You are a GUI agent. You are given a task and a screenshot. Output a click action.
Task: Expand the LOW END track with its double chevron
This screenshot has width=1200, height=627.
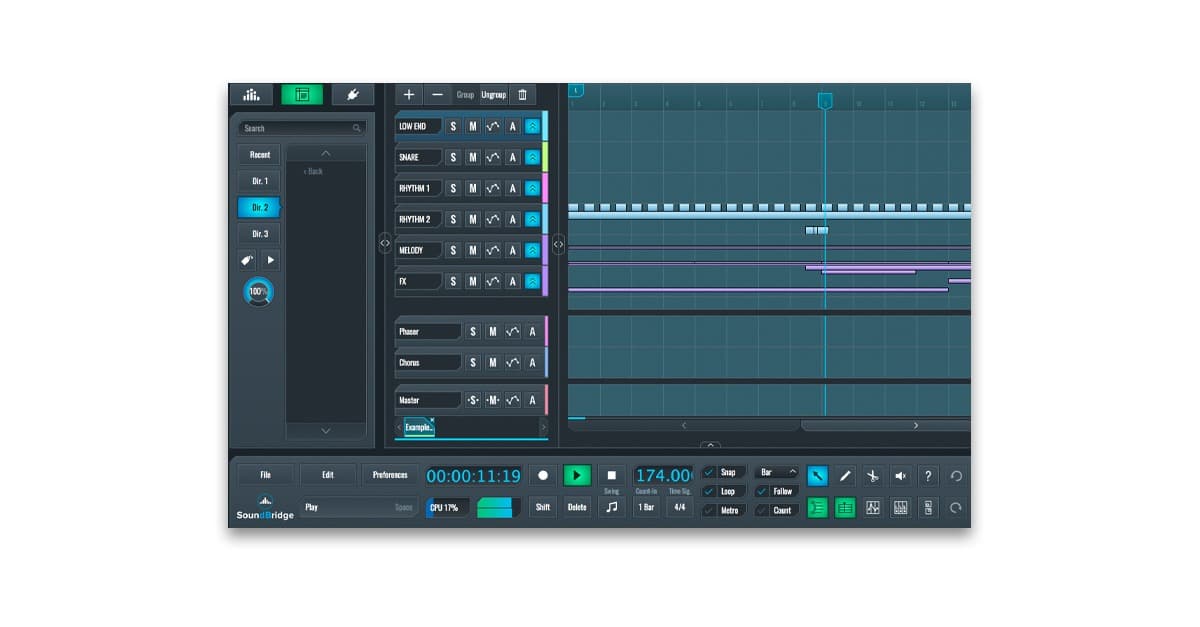(x=532, y=125)
